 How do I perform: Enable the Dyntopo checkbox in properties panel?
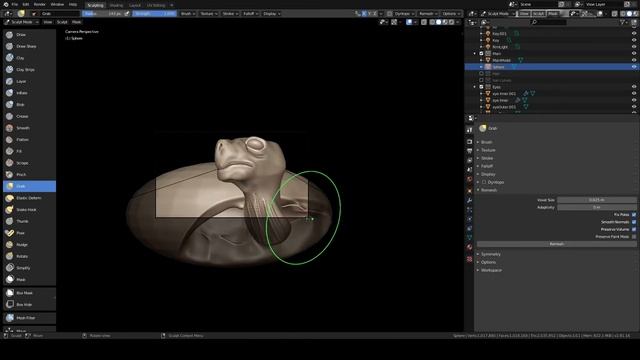click(484, 182)
